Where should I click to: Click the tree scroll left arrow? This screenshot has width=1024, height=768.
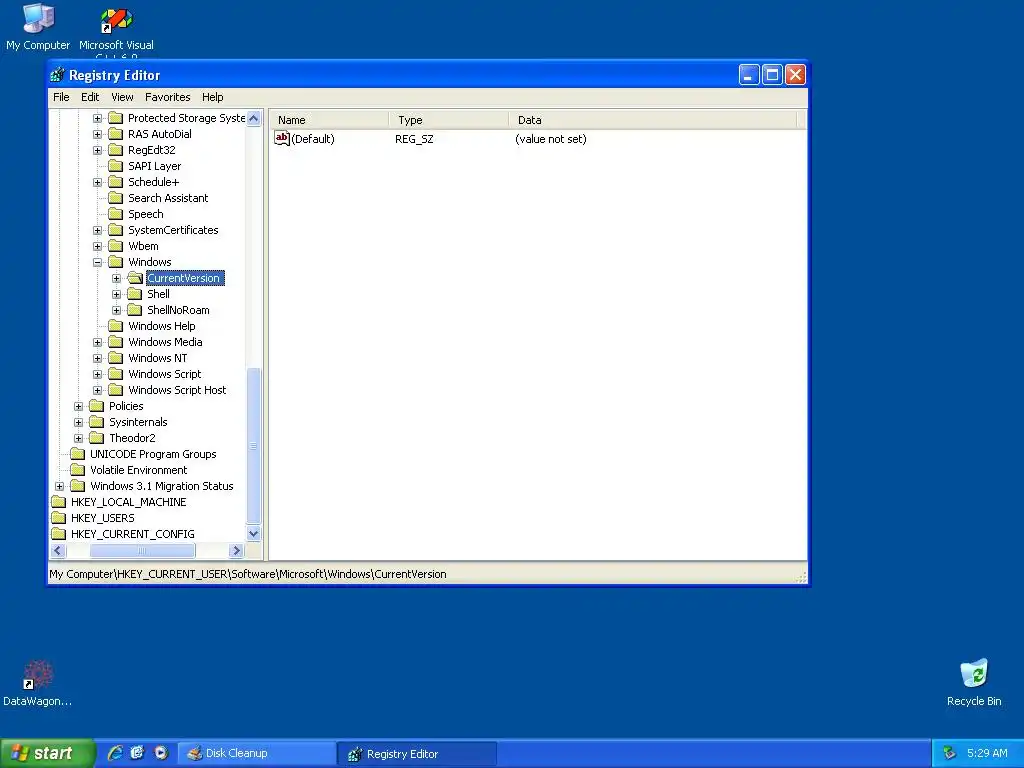tap(58, 551)
